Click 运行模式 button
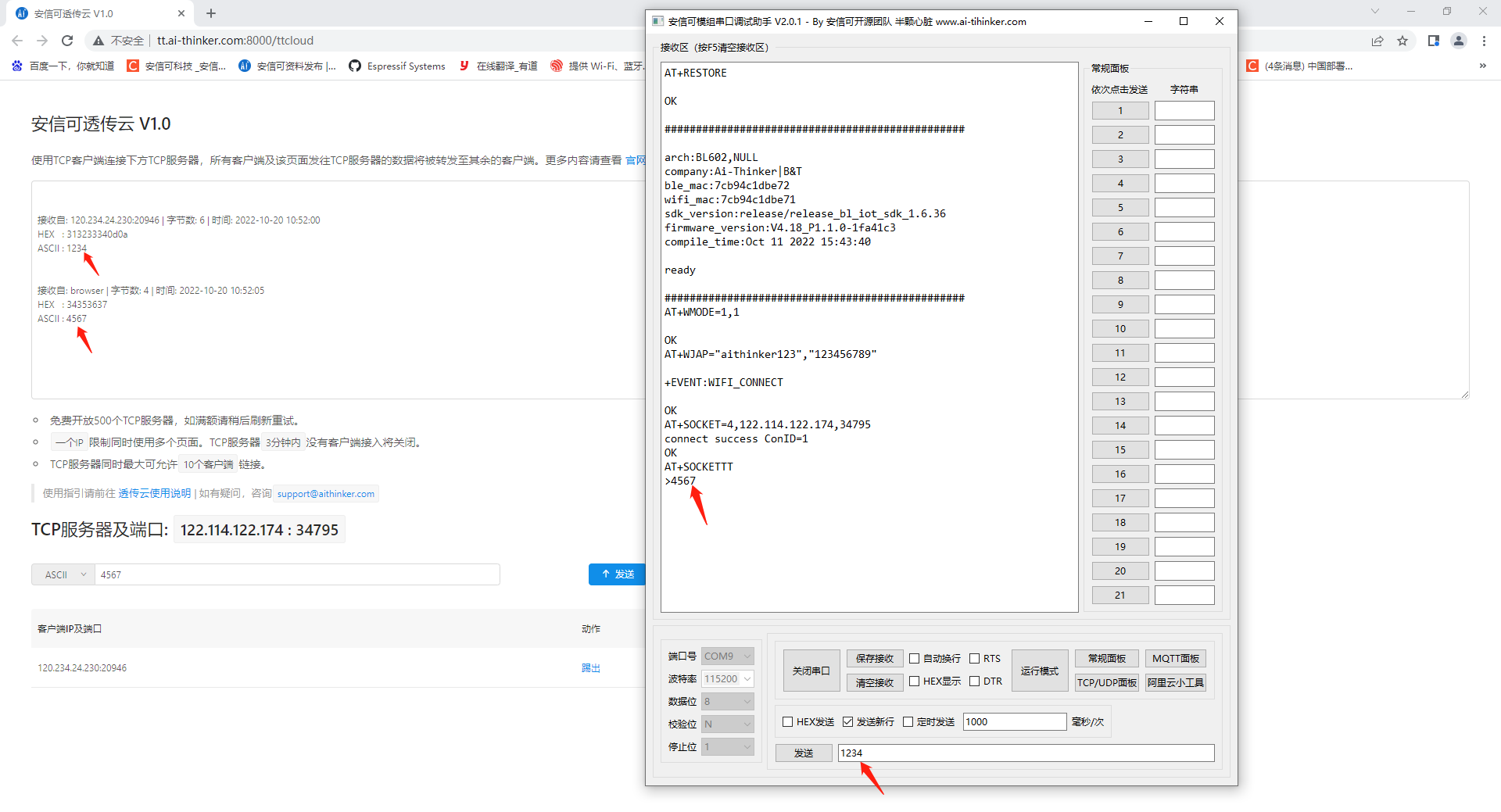 1040,671
